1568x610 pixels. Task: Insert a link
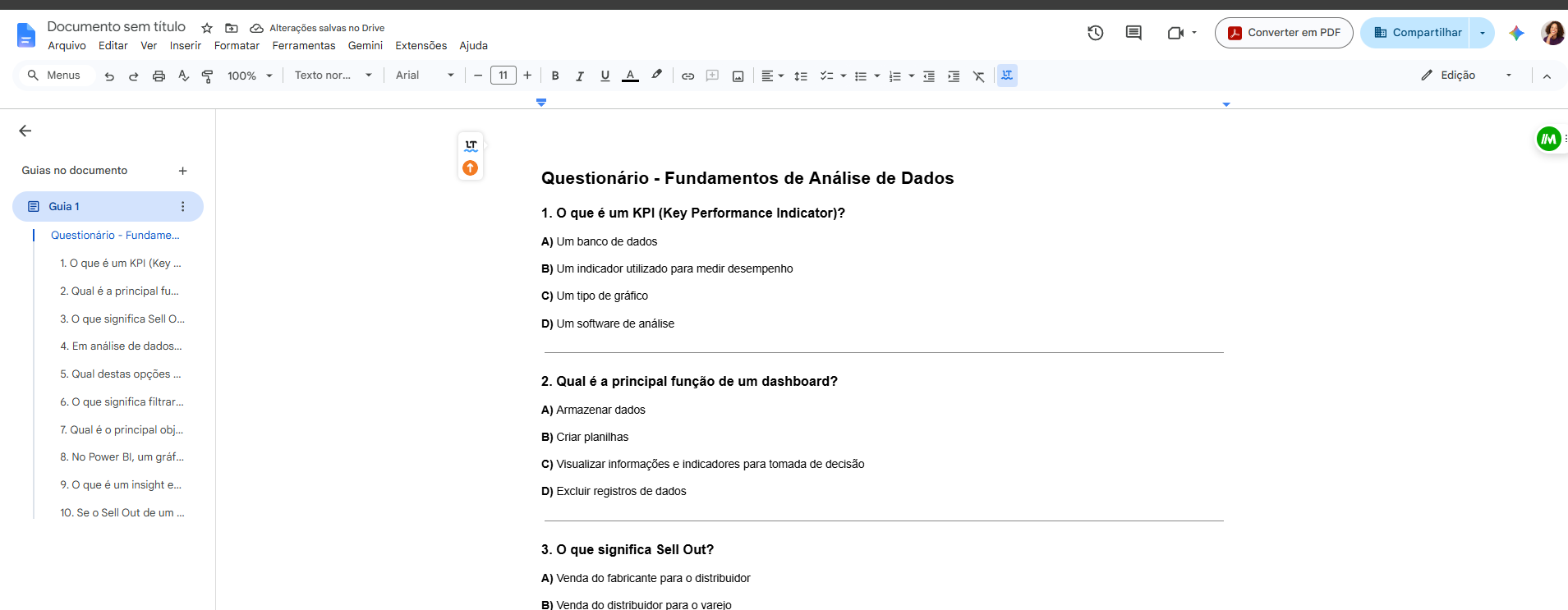(x=688, y=76)
